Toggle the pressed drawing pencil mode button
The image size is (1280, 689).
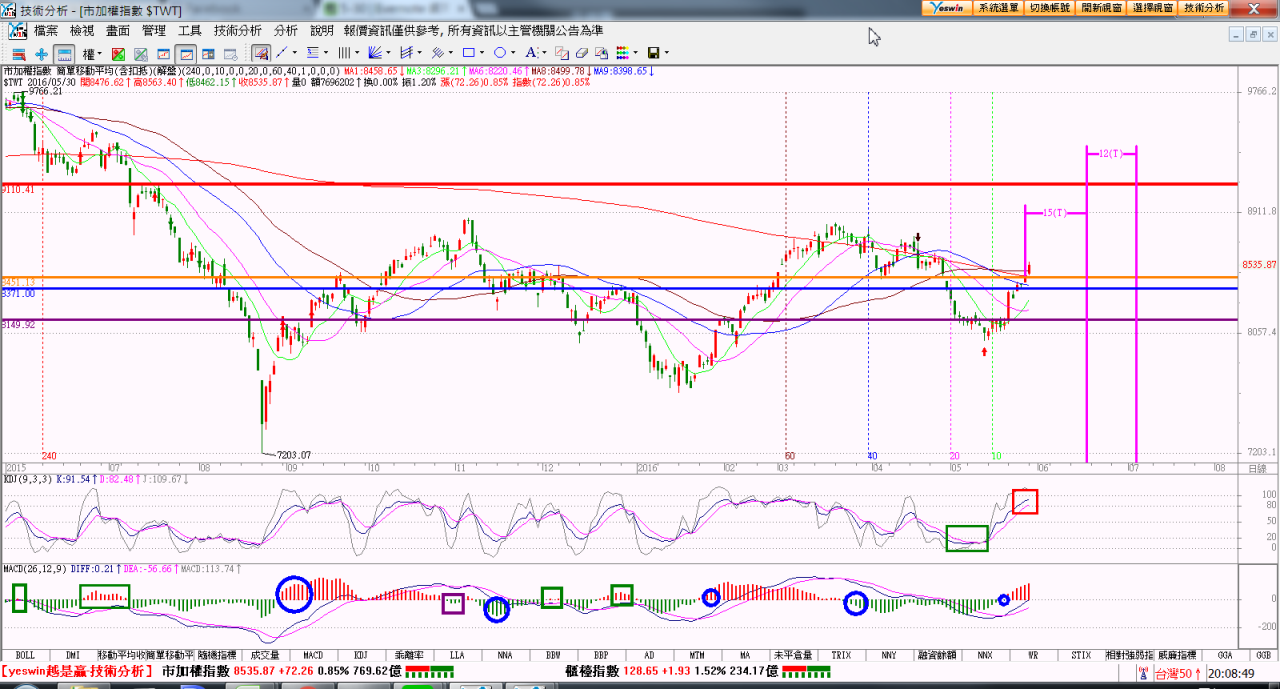point(260,53)
